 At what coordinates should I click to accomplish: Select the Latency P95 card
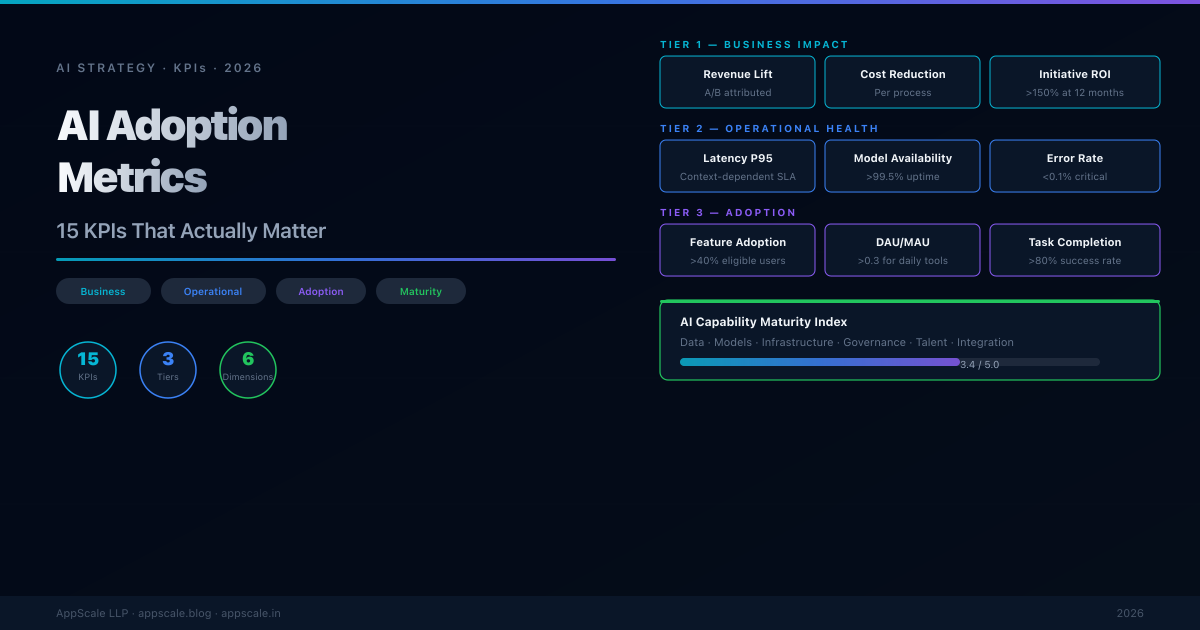pyautogui.click(x=738, y=166)
